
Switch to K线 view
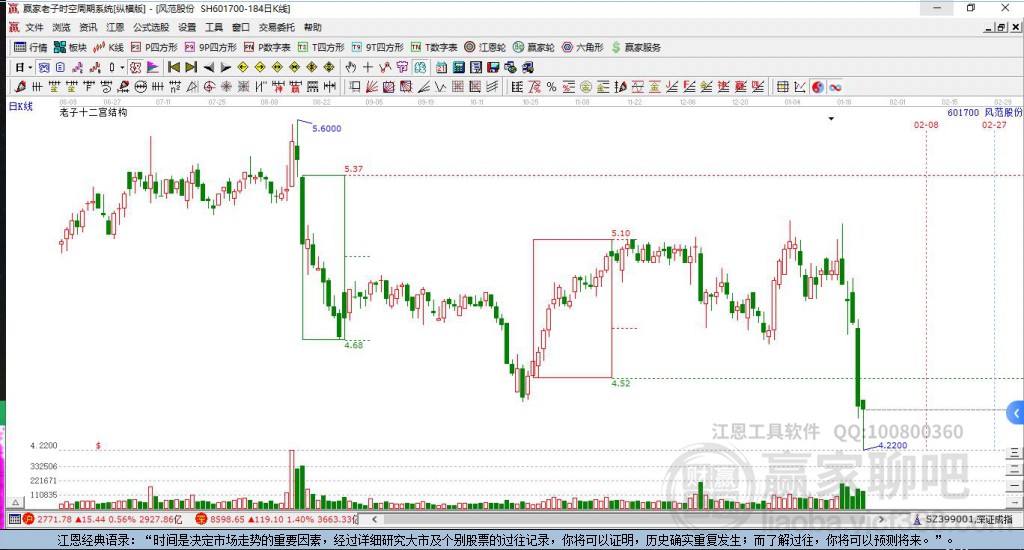(x=108, y=47)
